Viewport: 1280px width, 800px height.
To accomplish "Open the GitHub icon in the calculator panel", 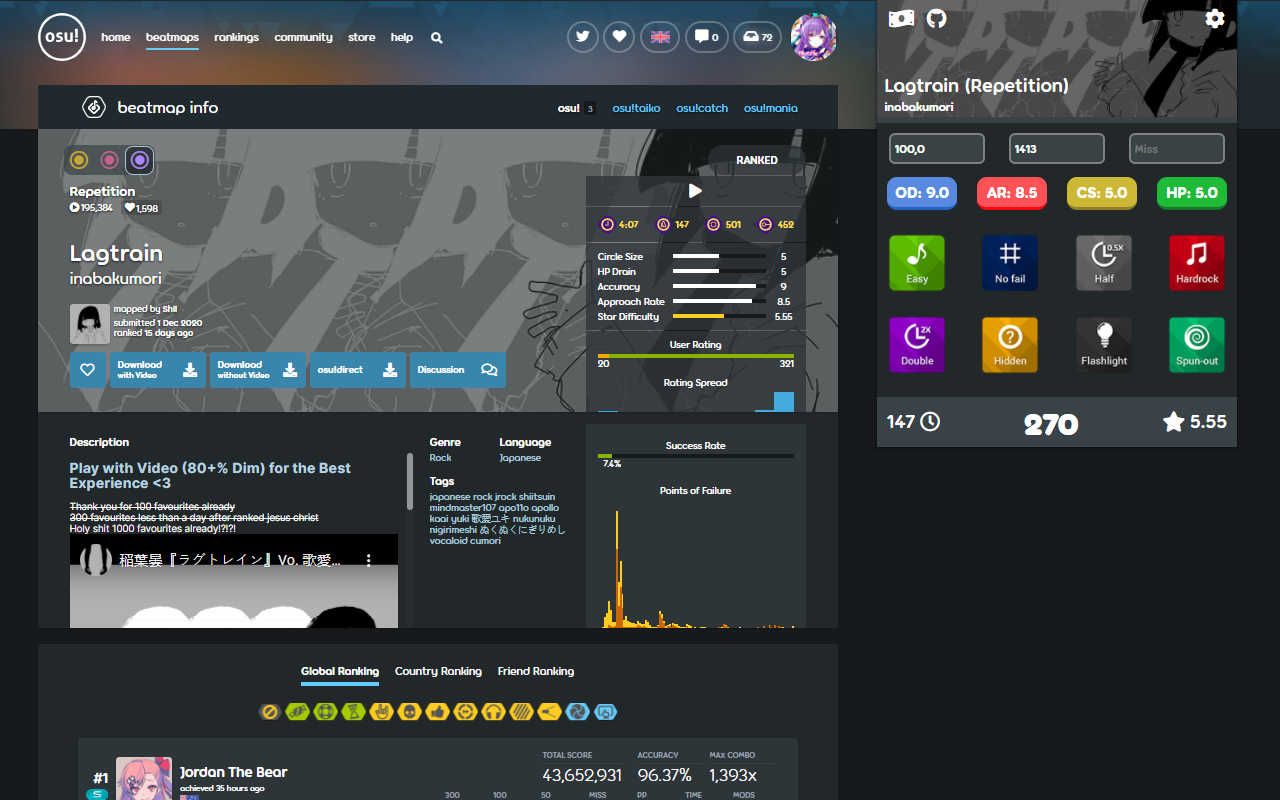I will point(936,19).
